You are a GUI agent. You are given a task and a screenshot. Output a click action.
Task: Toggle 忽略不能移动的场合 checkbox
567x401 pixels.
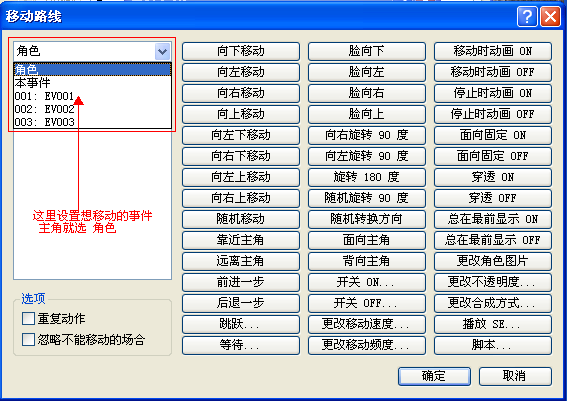coord(28,340)
